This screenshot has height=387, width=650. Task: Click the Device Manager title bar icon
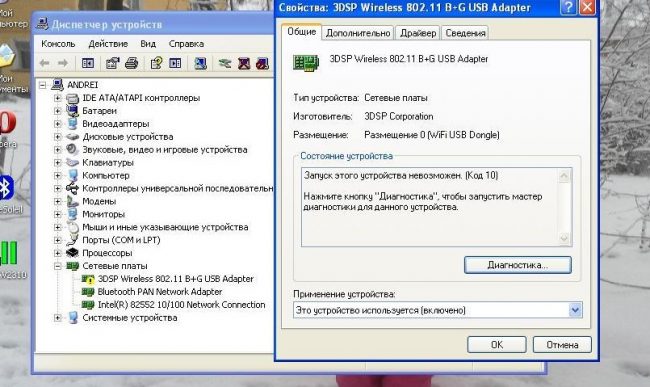click(42, 24)
